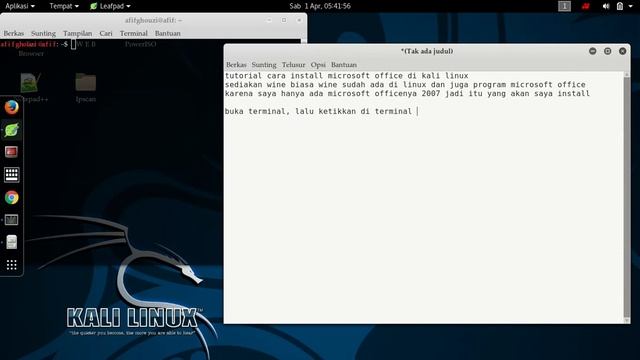
Task: Launch Leafpad from the dock
Action: pos(11,130)
